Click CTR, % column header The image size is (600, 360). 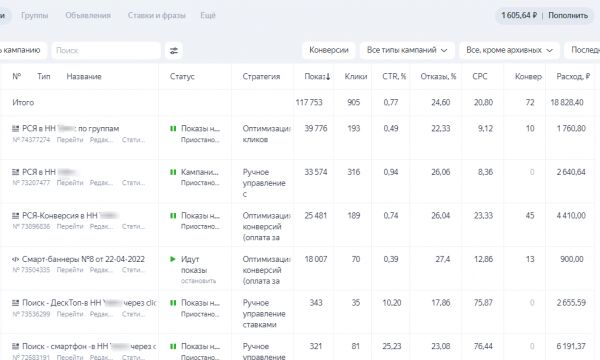point(394,77)
